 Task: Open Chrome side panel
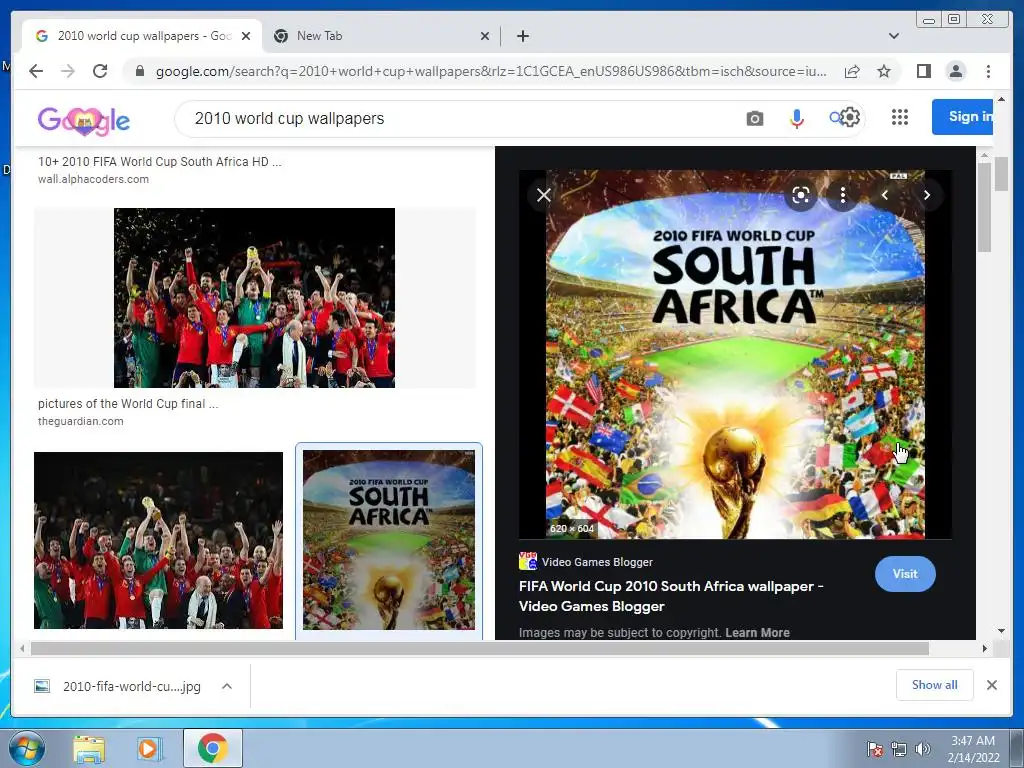tap(923, 71)
